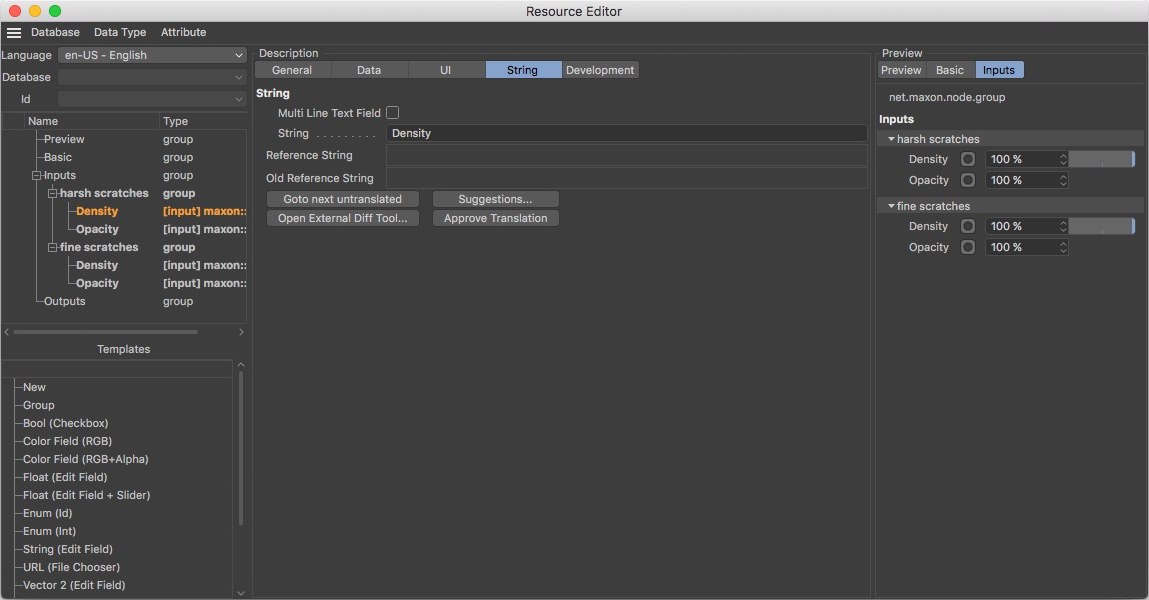1149x600 pixels.
Task: Click the animation circle beside fine scratches Density
Action: click(967, 227)
